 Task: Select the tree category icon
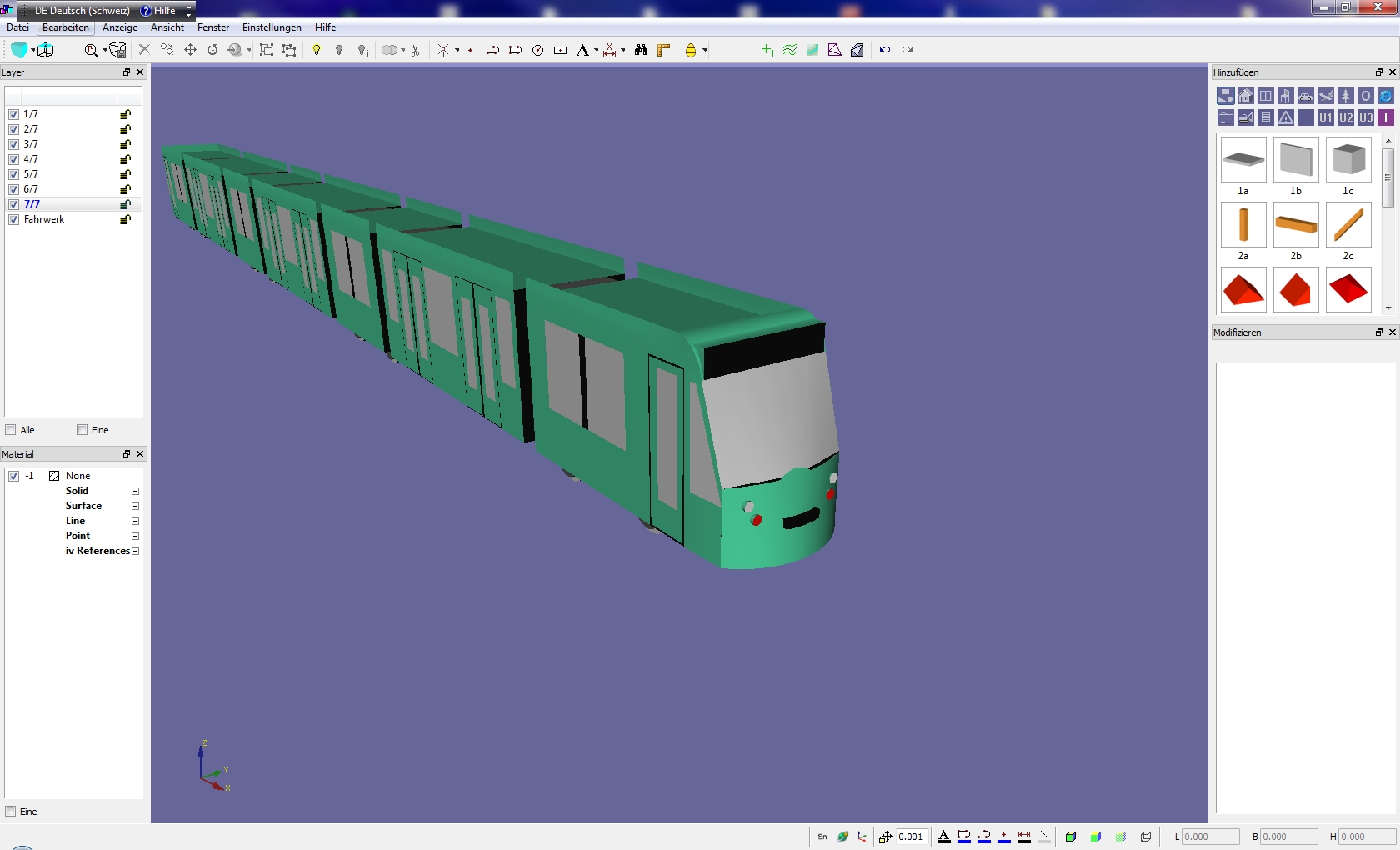(1345, 96)
